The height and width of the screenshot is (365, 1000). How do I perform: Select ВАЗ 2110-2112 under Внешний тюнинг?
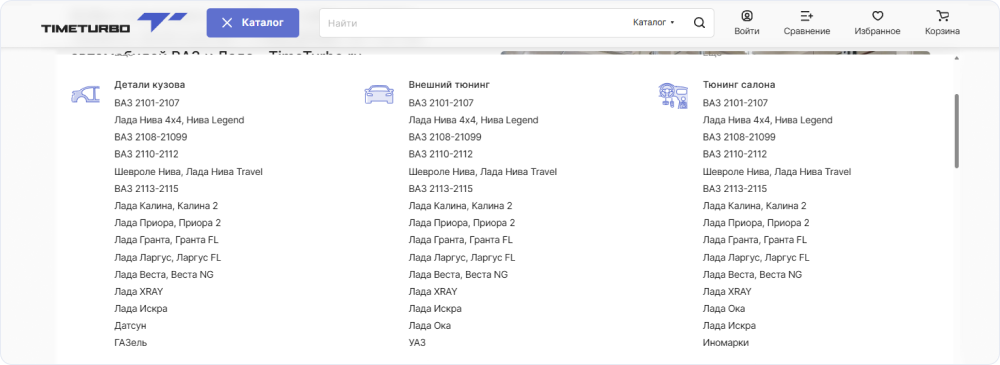pos(441,154)
